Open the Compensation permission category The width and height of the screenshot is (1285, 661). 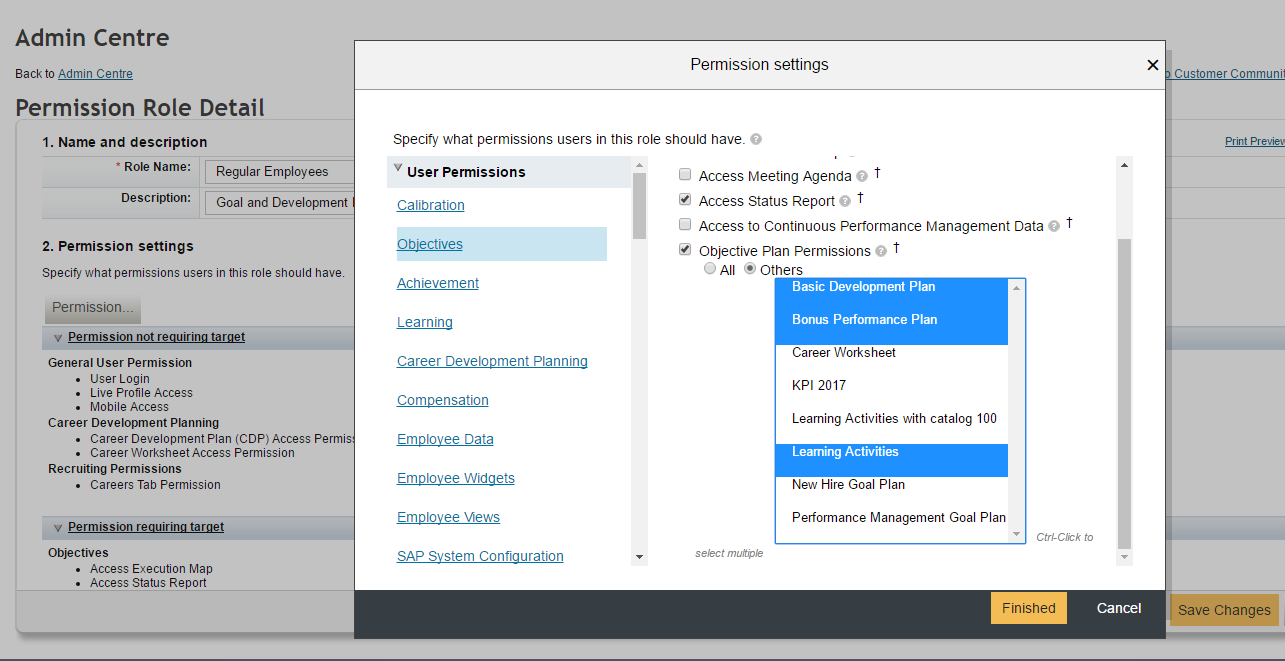pyautogui.click(x=443, y=400)
